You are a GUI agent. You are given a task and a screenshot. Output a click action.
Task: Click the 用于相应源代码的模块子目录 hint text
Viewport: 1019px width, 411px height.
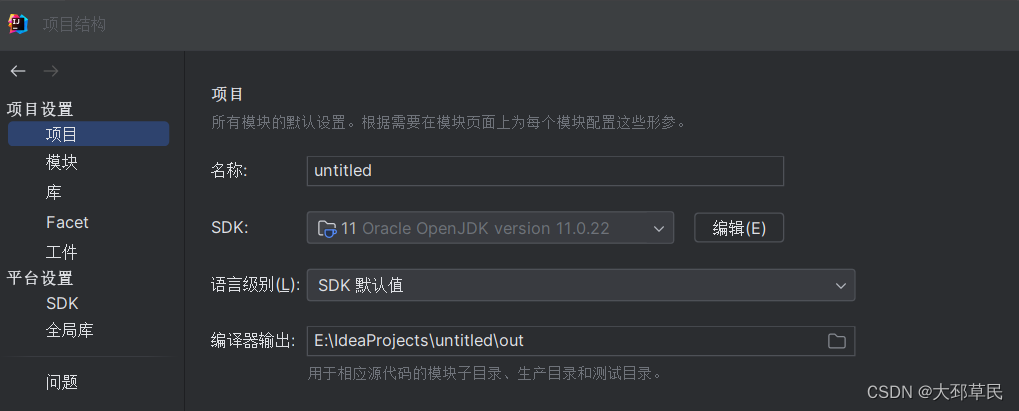pos(485,374)
